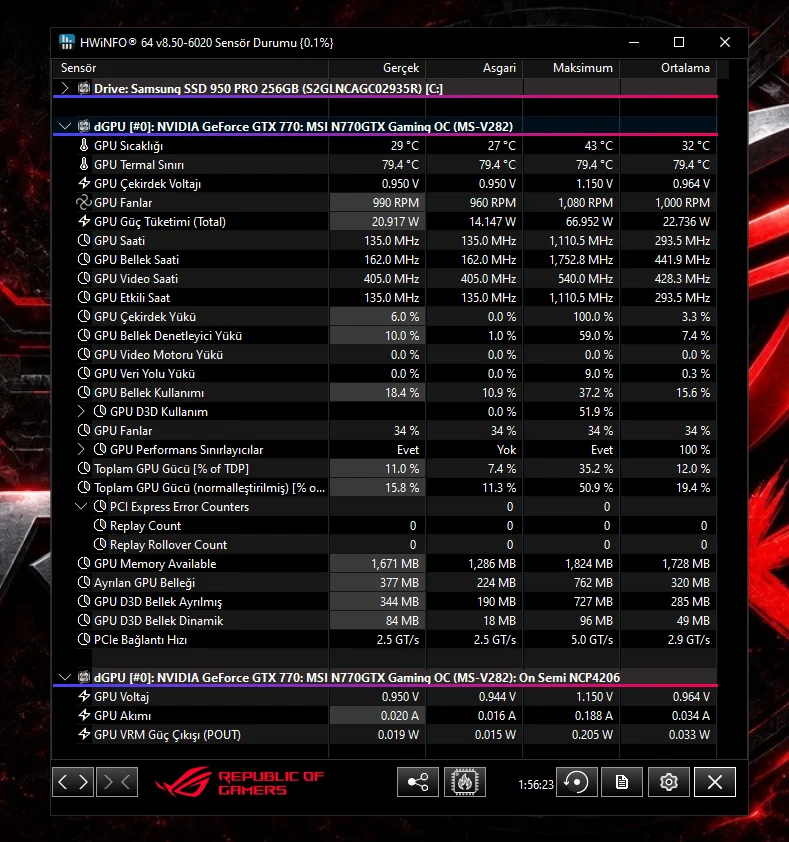Click thermometer icon of GPU Sıcaklığı
The height and width of the screenshot is (842, 789).
(x=84, y=145)
